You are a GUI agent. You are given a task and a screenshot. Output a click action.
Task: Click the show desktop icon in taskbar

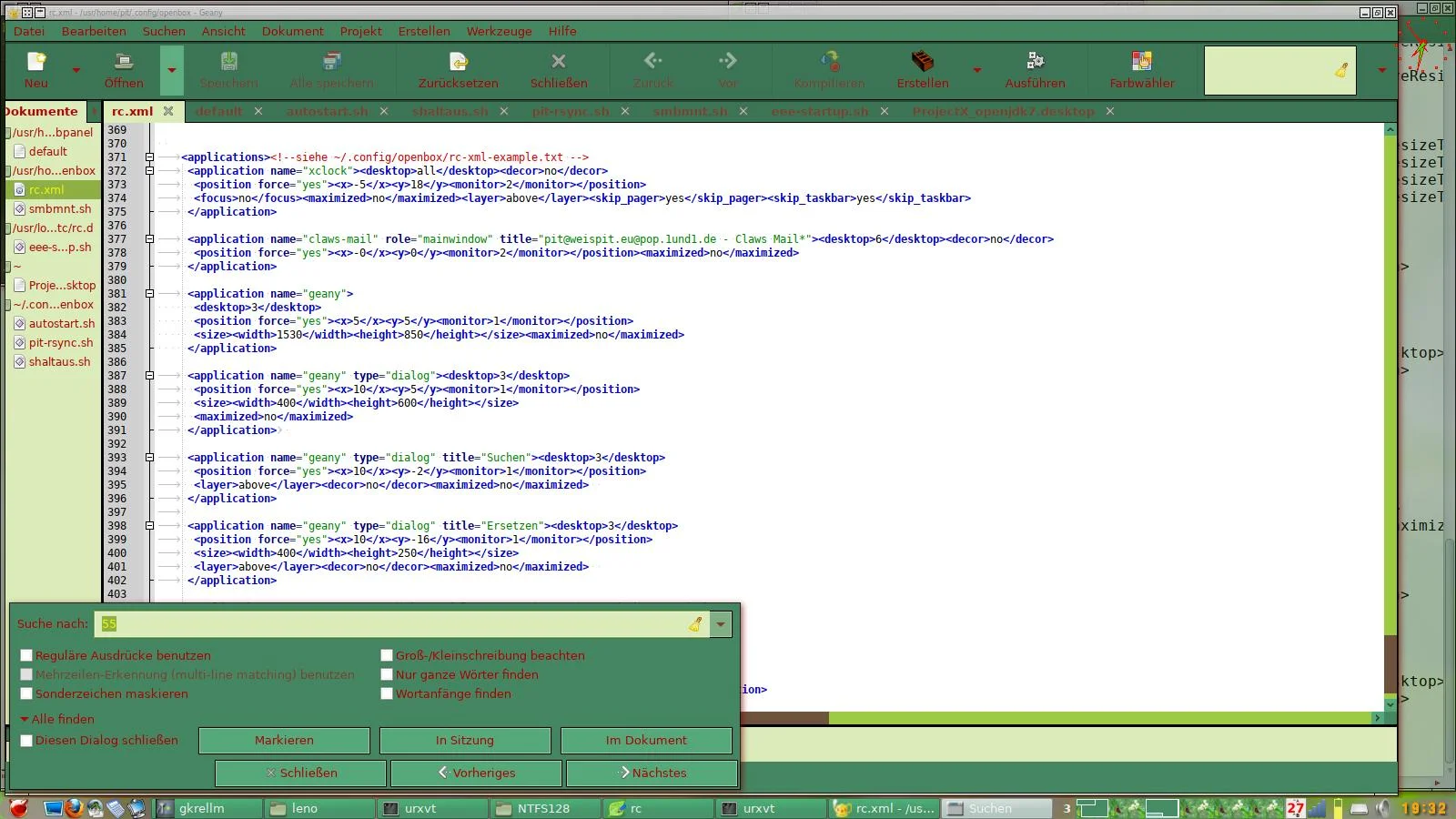[53, 807]
